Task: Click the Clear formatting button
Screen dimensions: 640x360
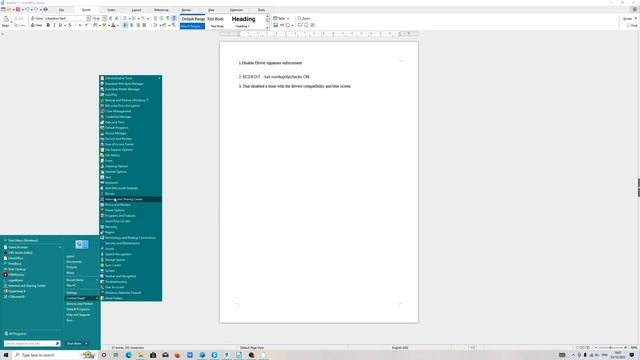Action: coord(37,25)
